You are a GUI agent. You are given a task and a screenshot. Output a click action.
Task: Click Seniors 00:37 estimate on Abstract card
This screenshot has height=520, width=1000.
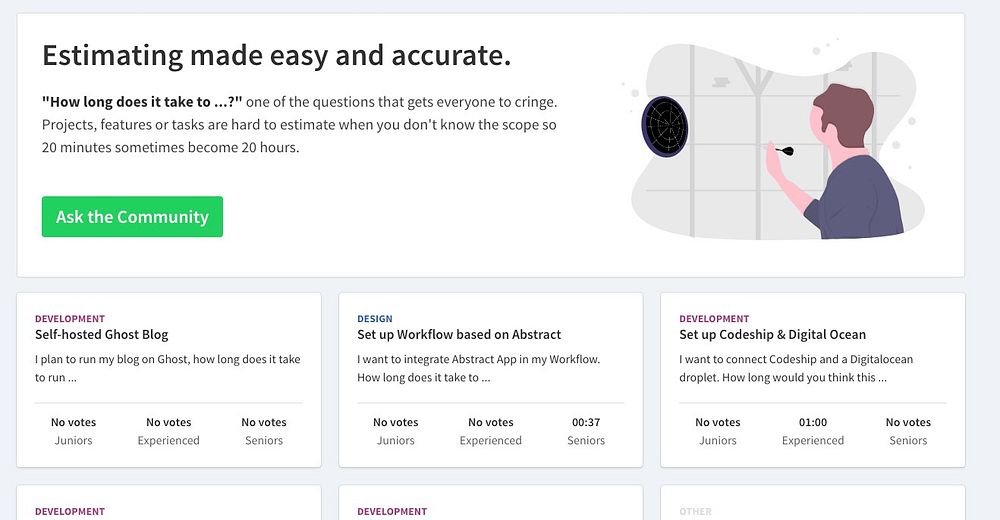(x=586, y=431)
